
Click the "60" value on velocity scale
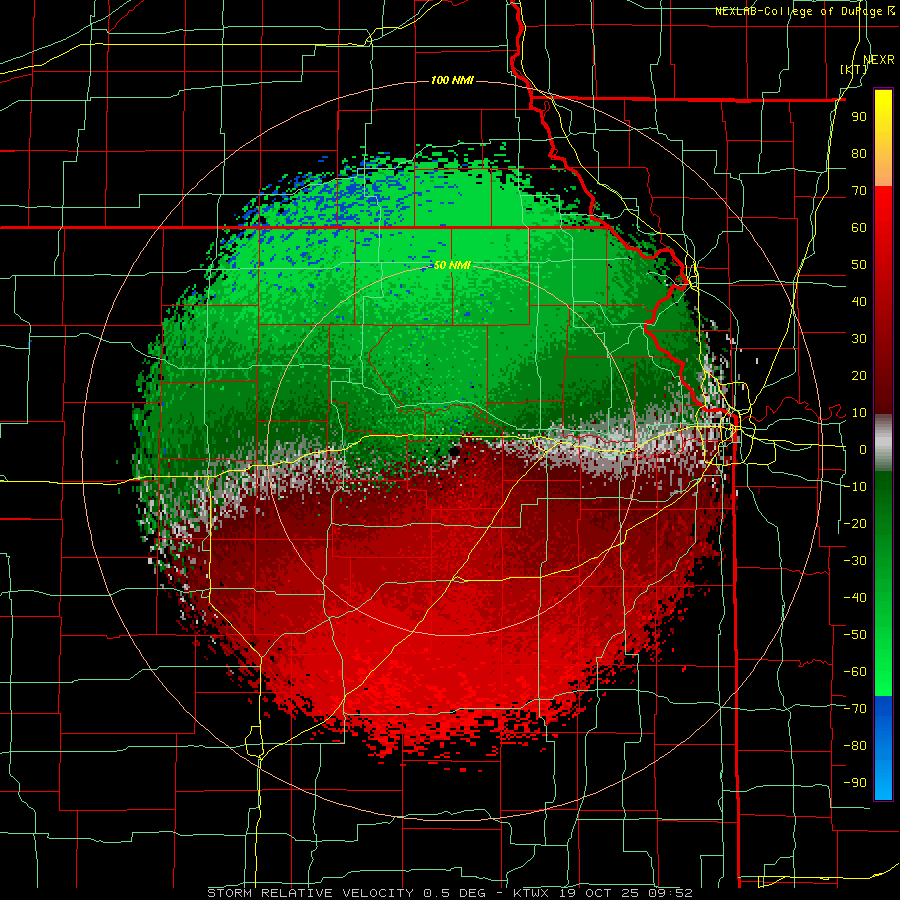pyautogui.click(x=859, y=228)
